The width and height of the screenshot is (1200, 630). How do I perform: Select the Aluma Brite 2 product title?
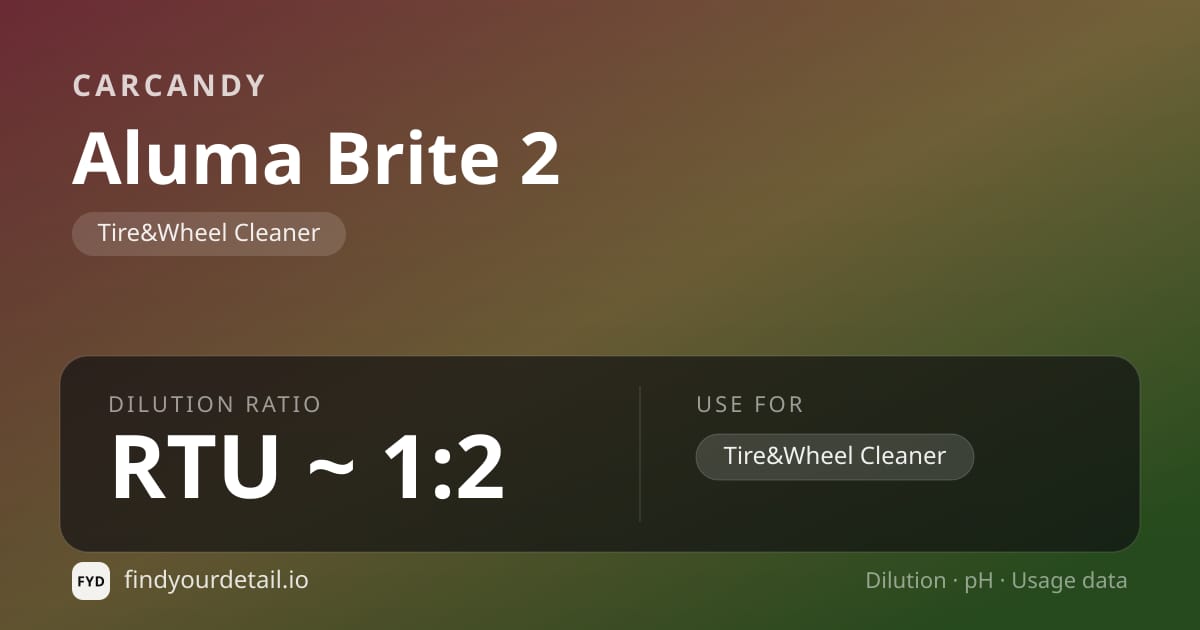[x=316, y=158]
